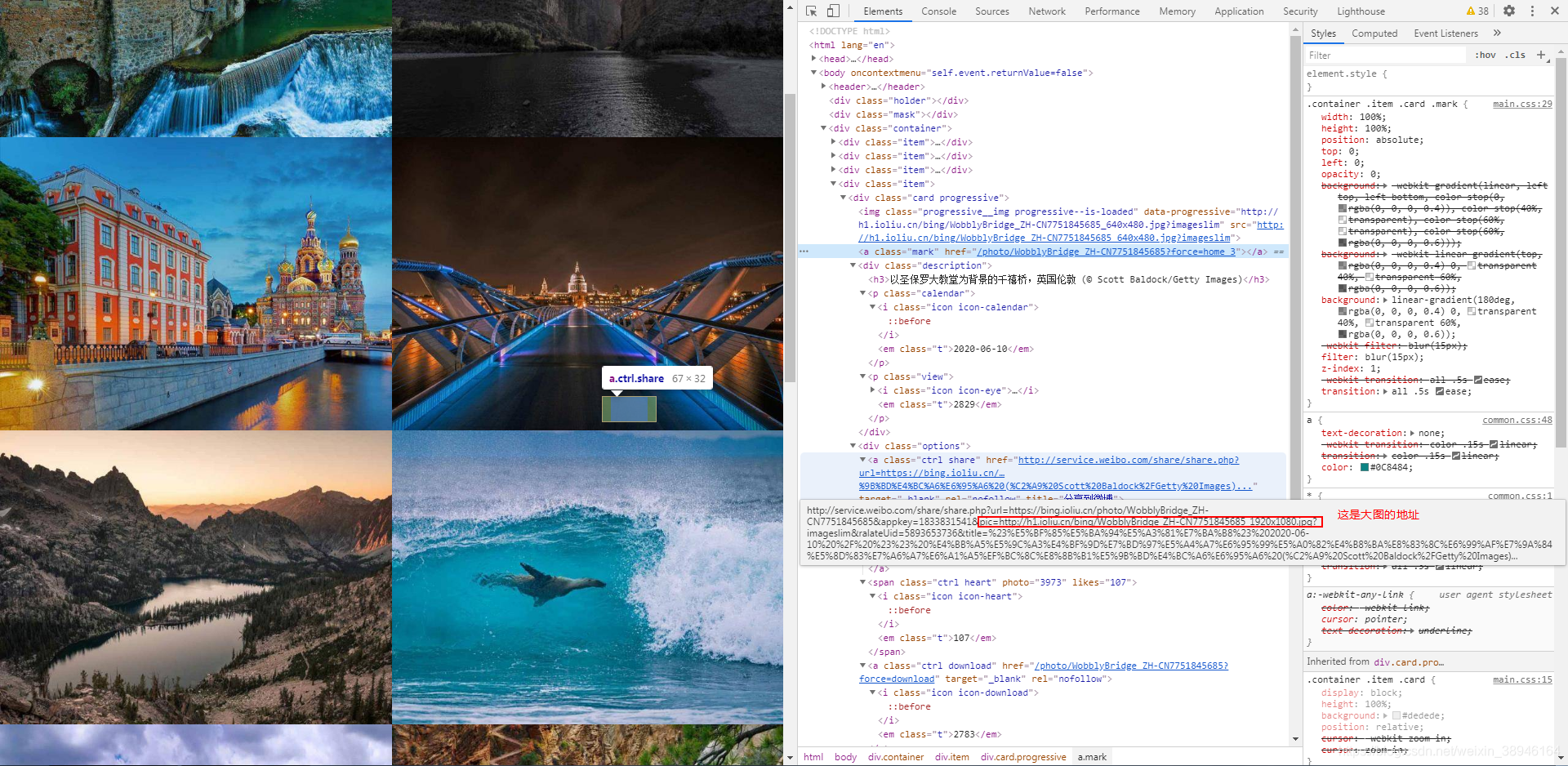
Task: Add new style rule plus icon
Action: click(x=1541, y=55)
